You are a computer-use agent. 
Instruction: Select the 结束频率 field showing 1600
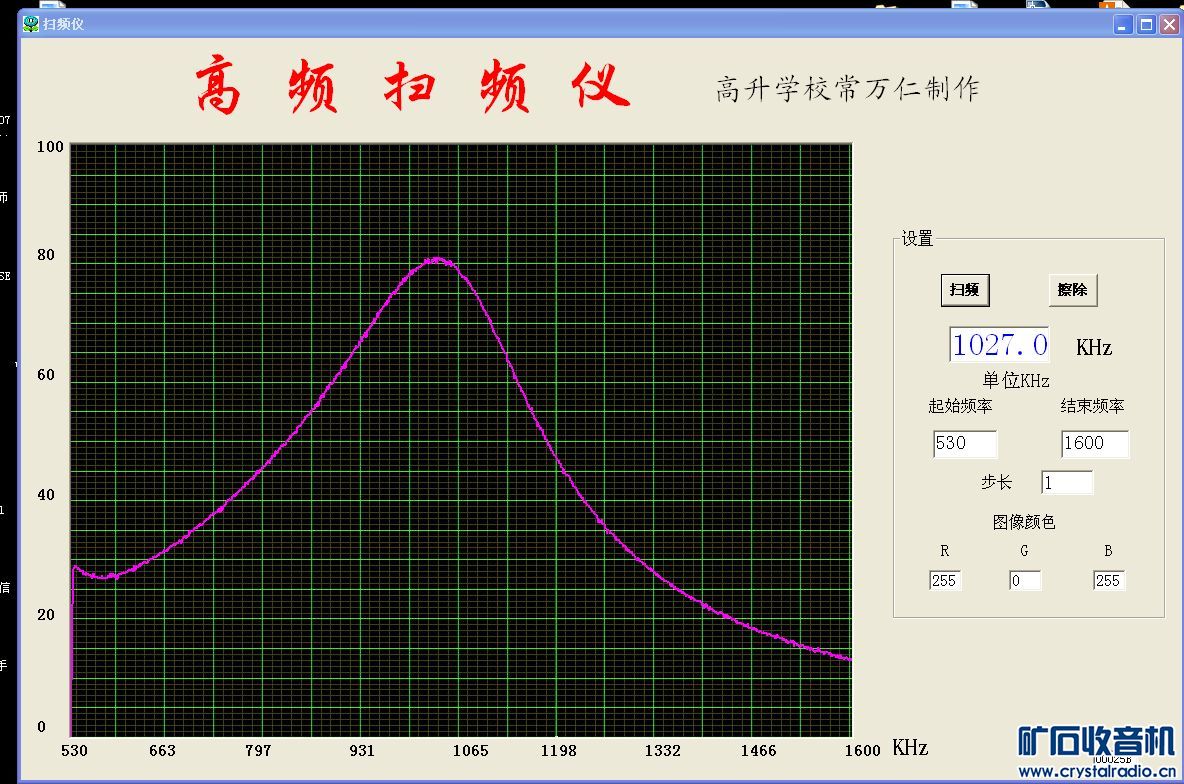(1095, 443)
